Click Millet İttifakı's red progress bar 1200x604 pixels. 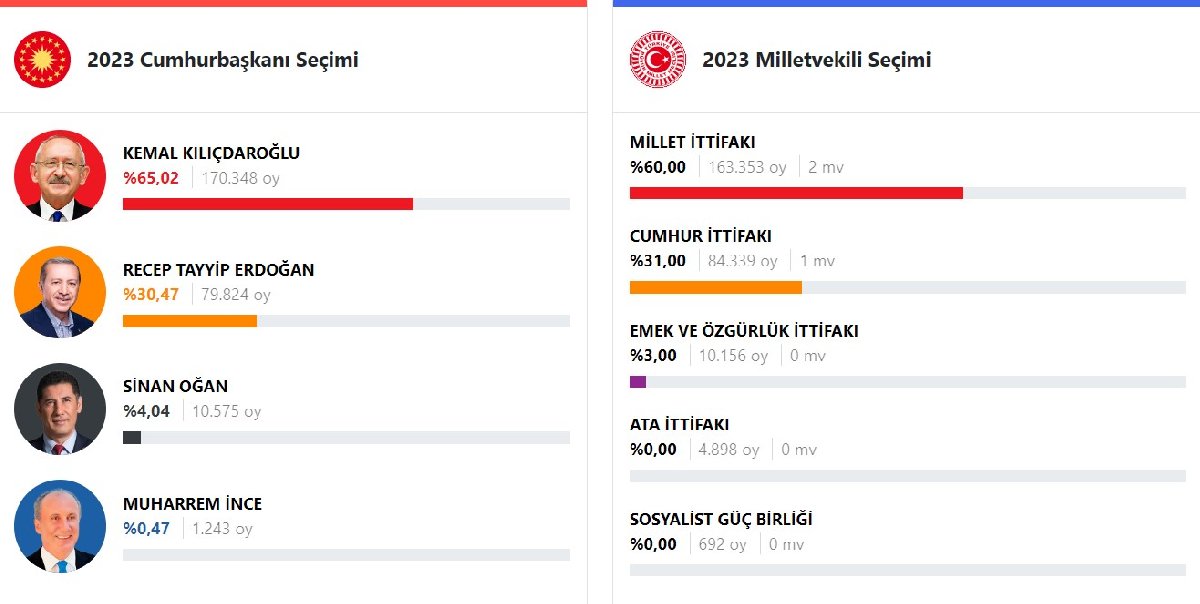tap(796, 193)
